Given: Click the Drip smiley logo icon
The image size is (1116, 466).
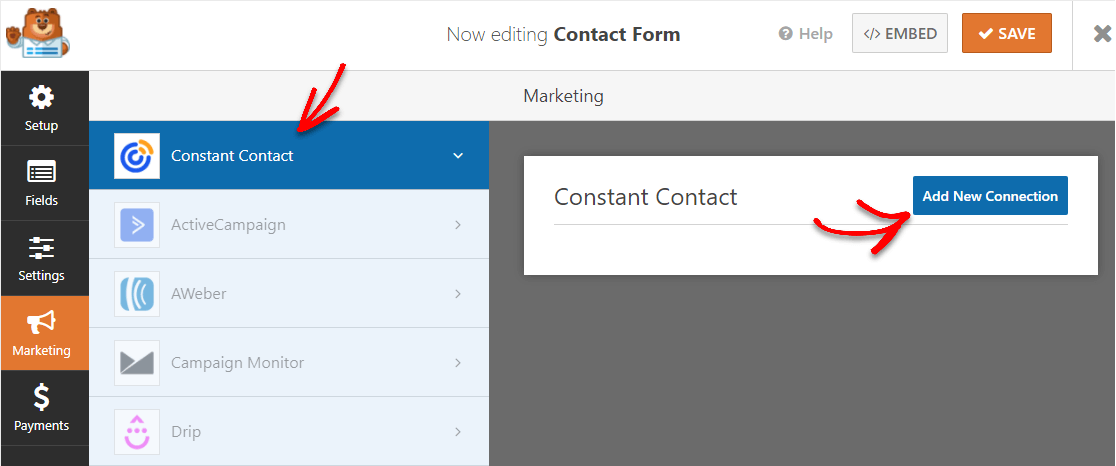Looking at the screenshot, I should (137, 432).
